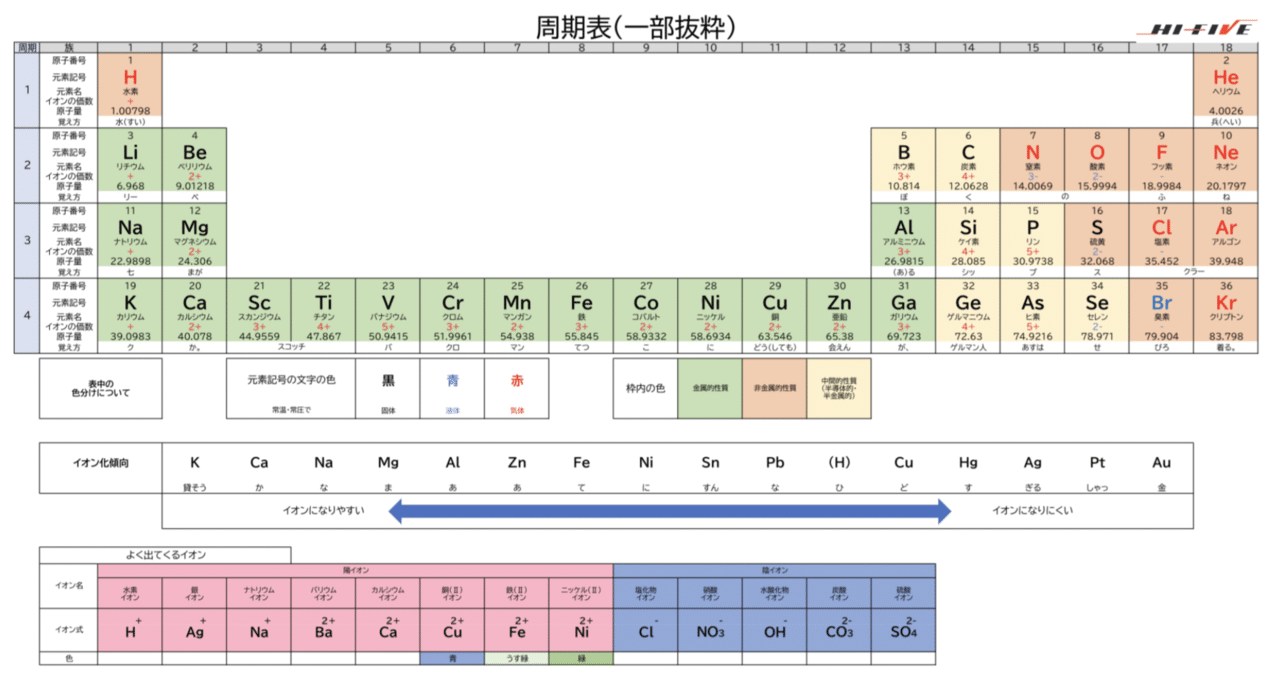
Task: Click the 非金属的性質 legend box
Action: click(x=775, y=388)
